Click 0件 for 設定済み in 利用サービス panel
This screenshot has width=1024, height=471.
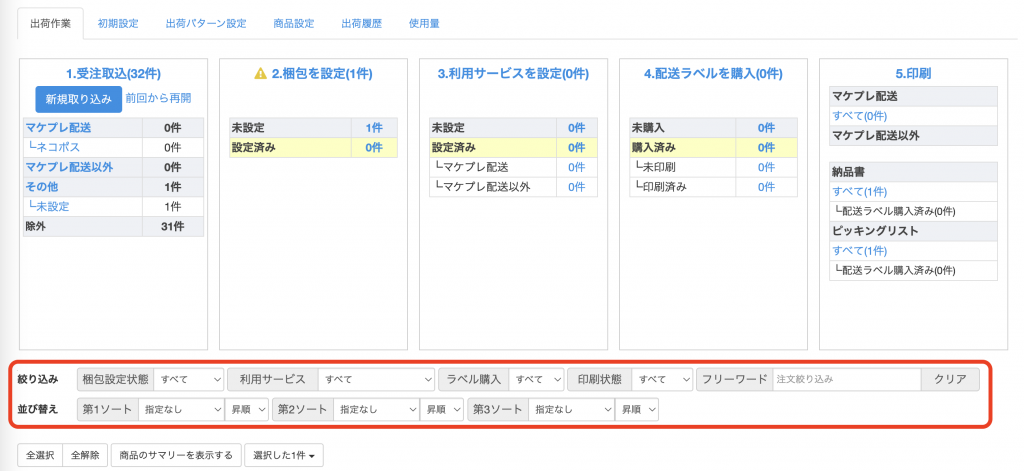click(577, 148)
